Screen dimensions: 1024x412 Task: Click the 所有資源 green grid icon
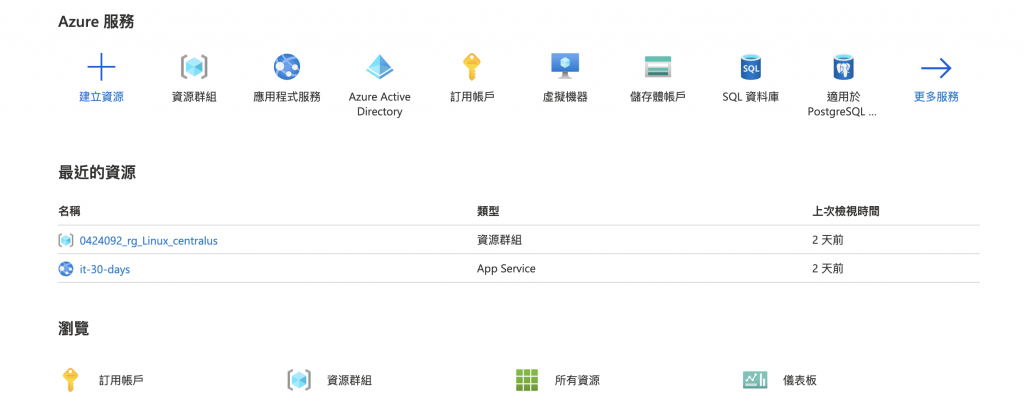point(526,379)
